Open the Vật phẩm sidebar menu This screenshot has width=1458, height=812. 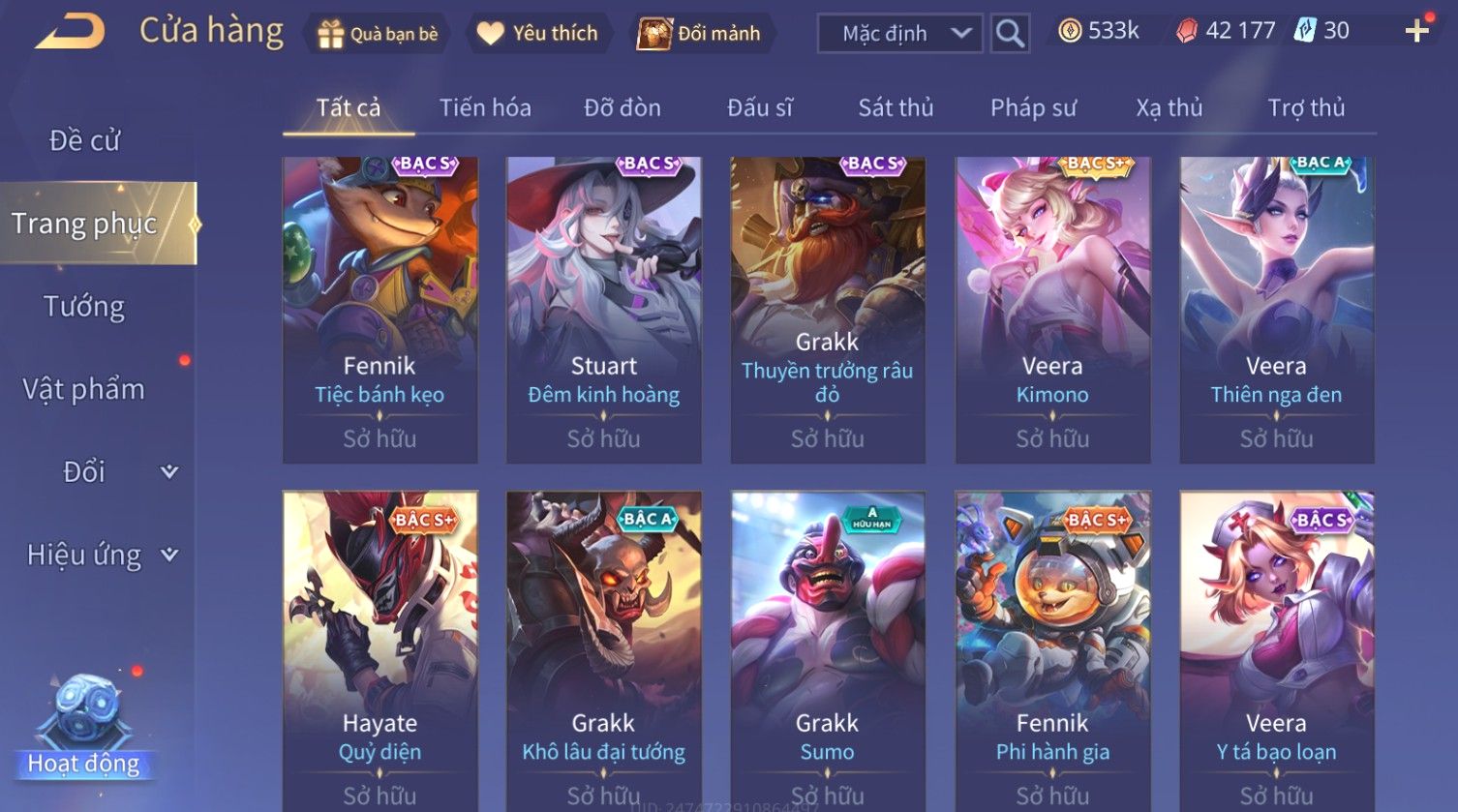(84, 389)
